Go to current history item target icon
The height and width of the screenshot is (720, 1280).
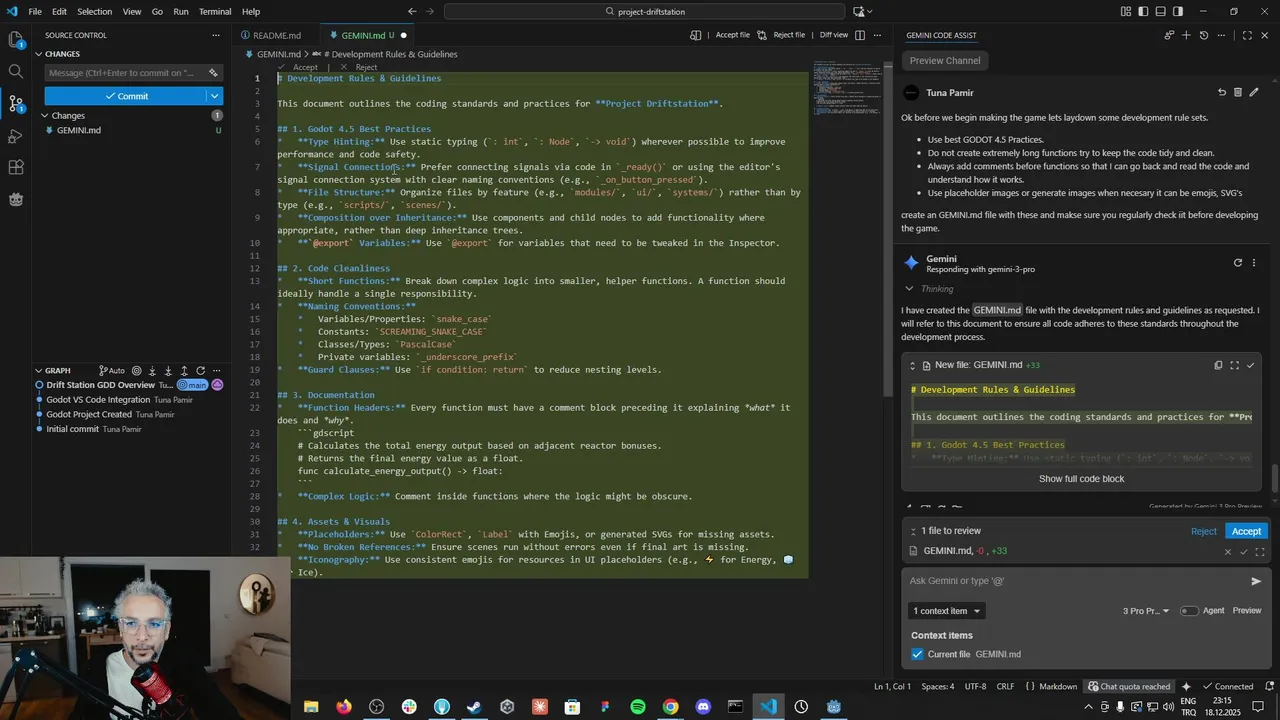pos(137,371)
